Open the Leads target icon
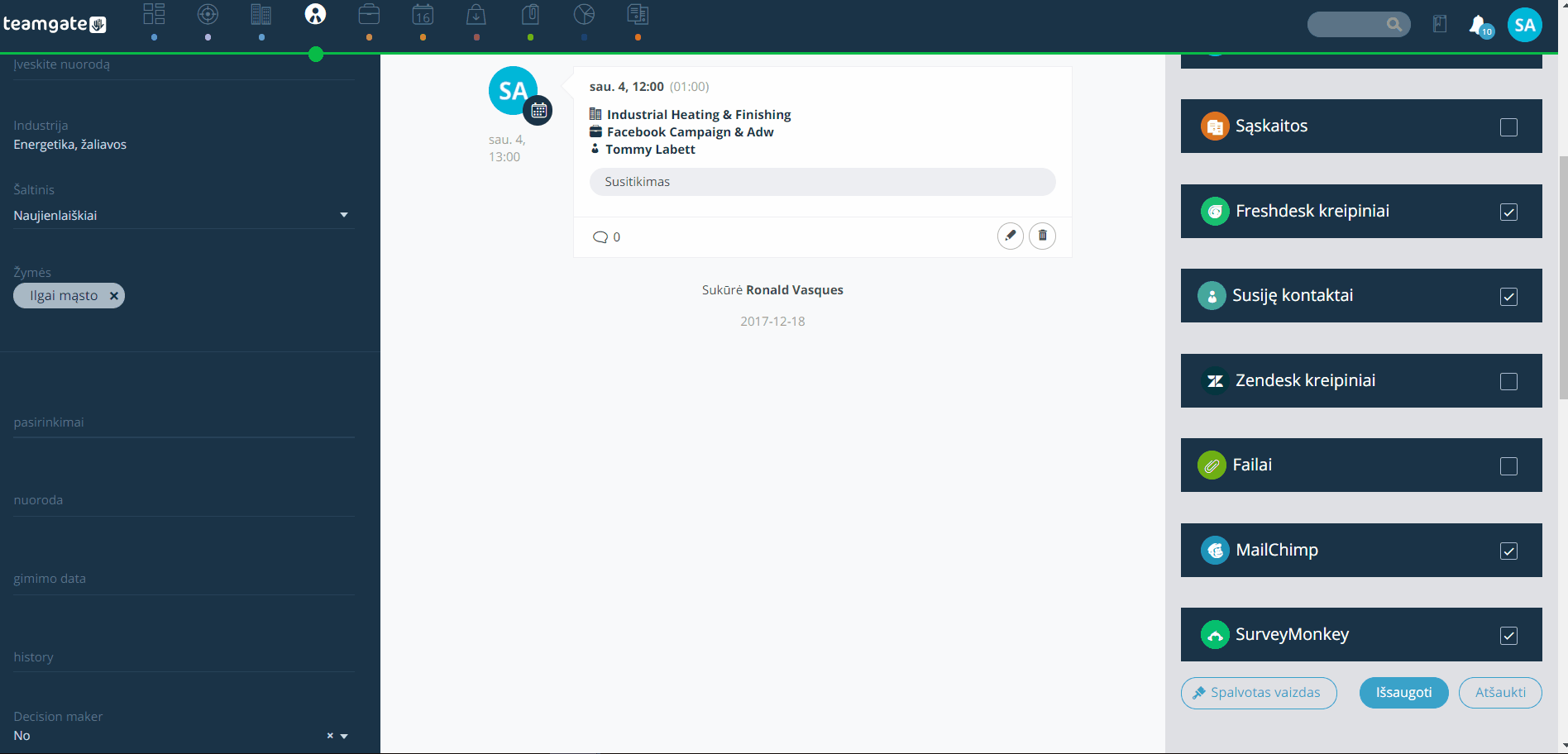The image size is (1568, 754). 208,14
